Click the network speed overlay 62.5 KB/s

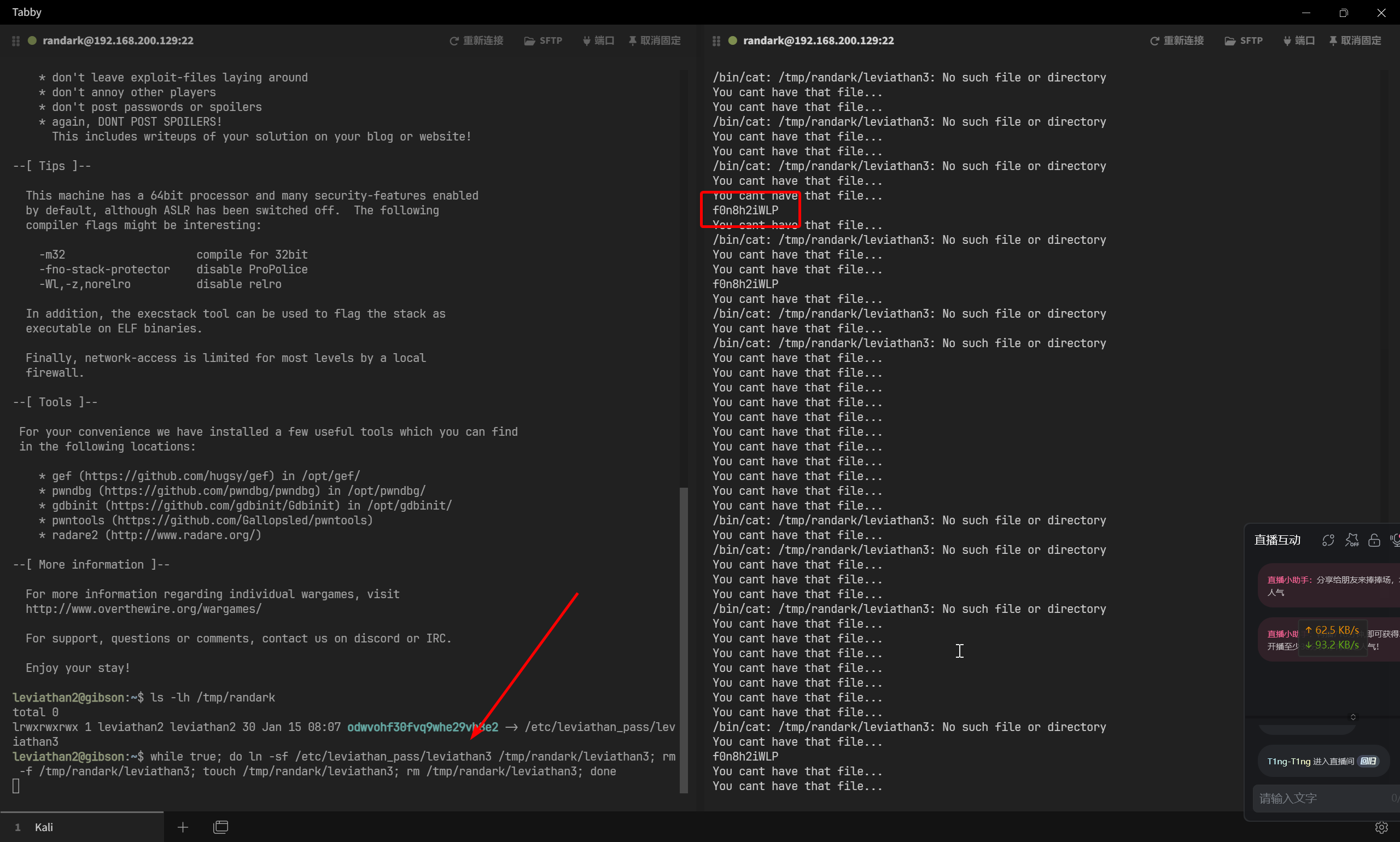(1332, 630)
